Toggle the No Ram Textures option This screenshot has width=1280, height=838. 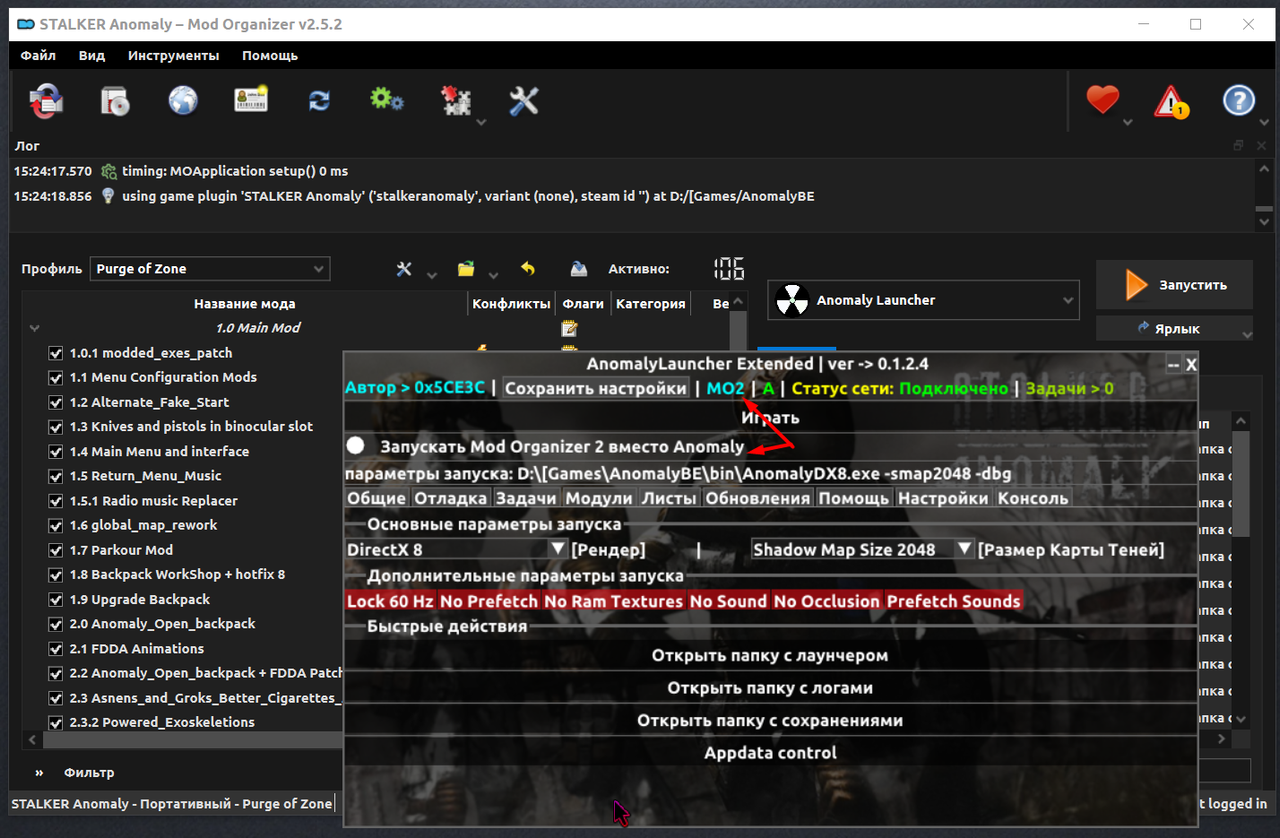(x=613, y=601)
